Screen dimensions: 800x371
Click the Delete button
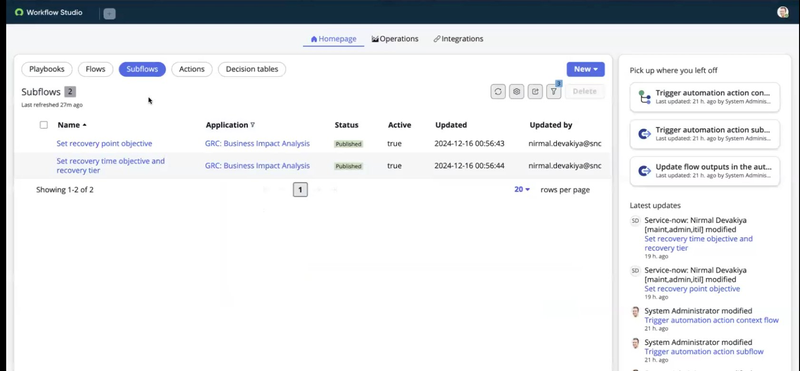[x=585, y=92]
